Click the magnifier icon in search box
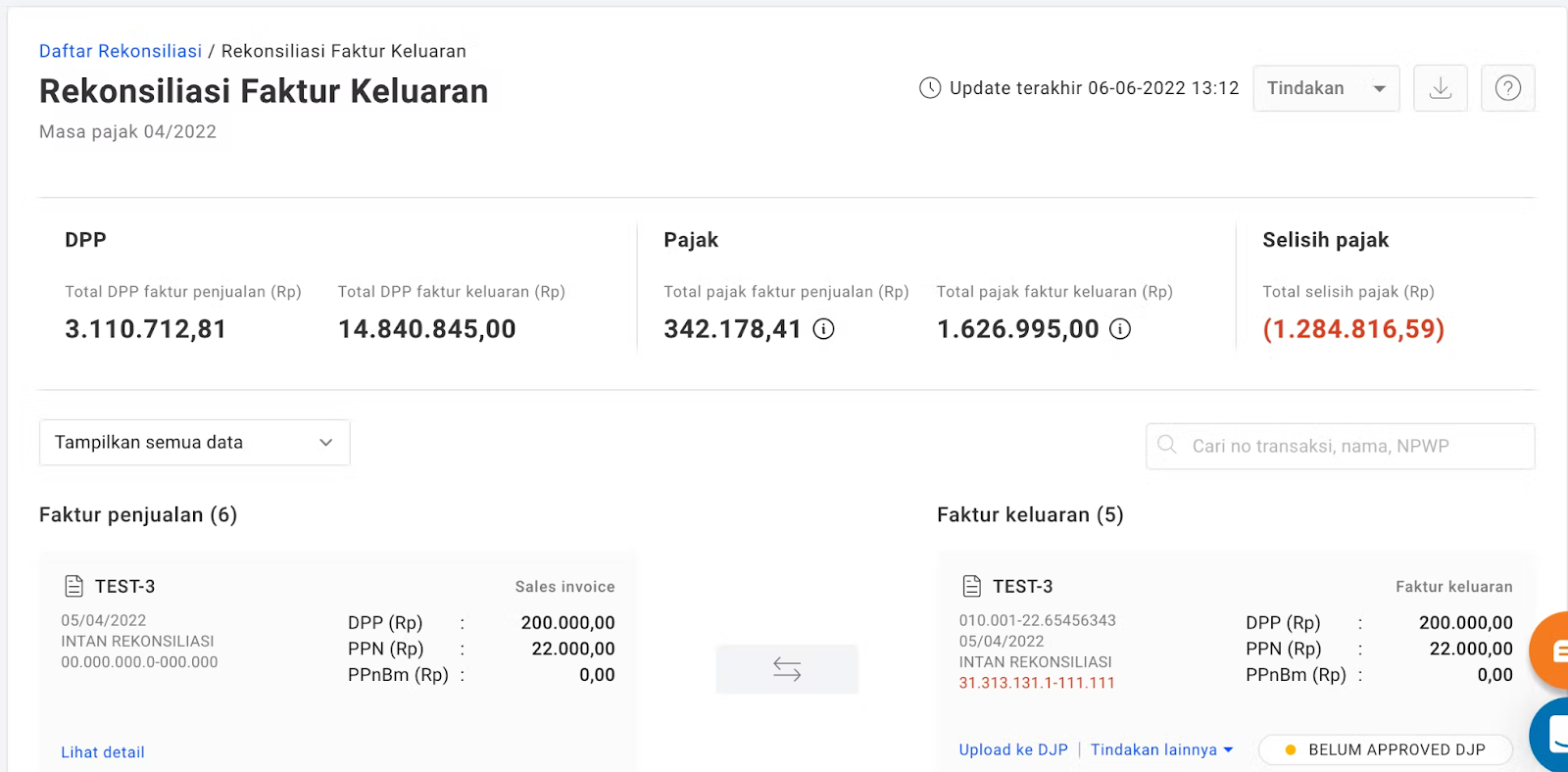The height and width of the screenshot is (772, 1568). coord(1166,445)
